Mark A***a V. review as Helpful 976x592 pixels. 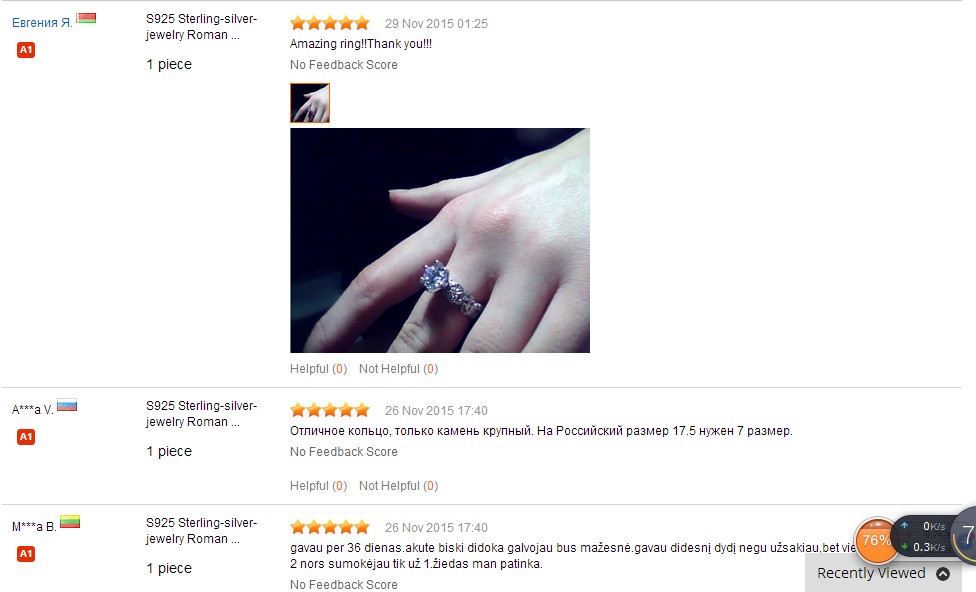tap(318, 486)
